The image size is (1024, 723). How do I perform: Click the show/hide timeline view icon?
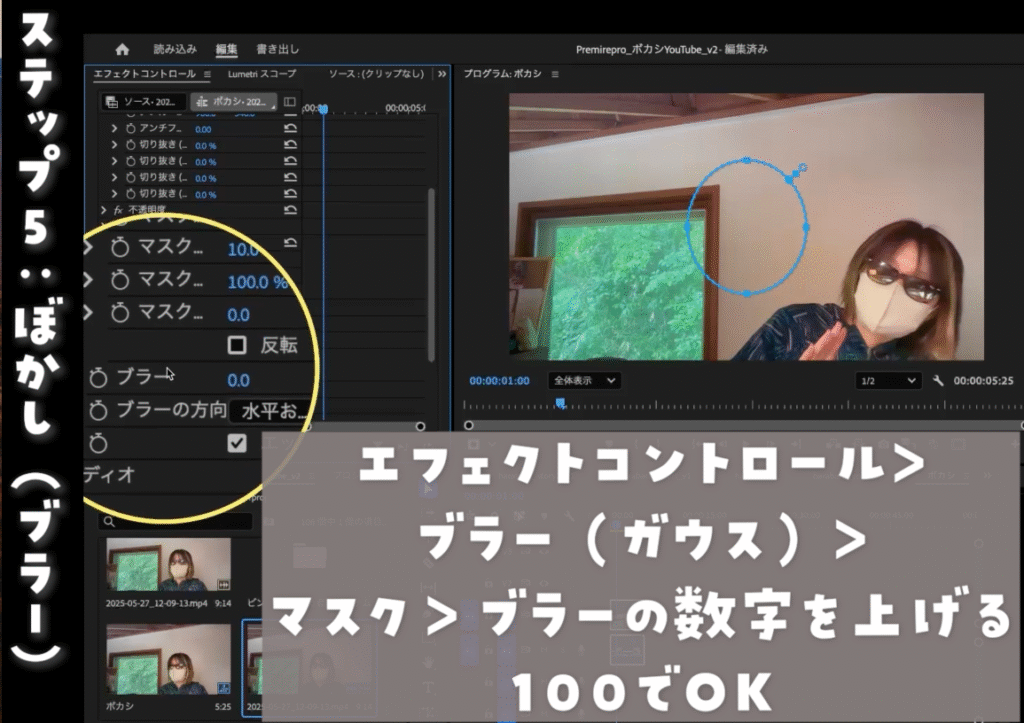tap(290, 102)
